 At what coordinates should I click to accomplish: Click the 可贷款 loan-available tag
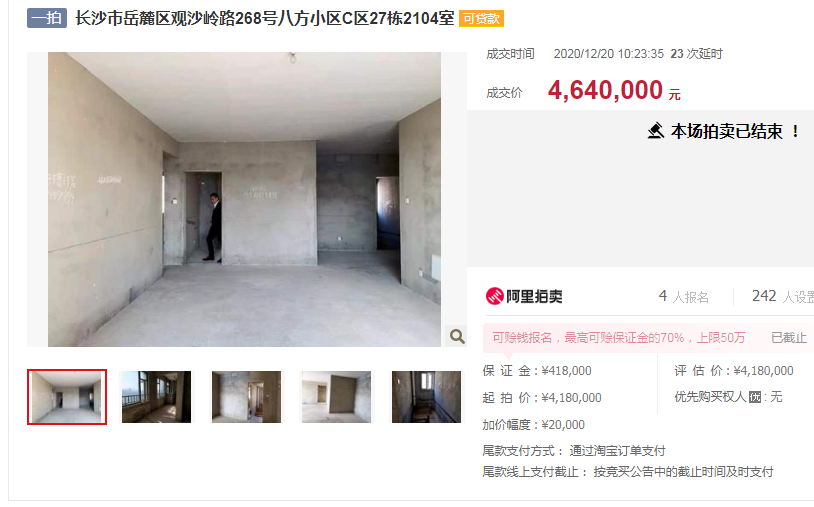[x=481, y=19]
